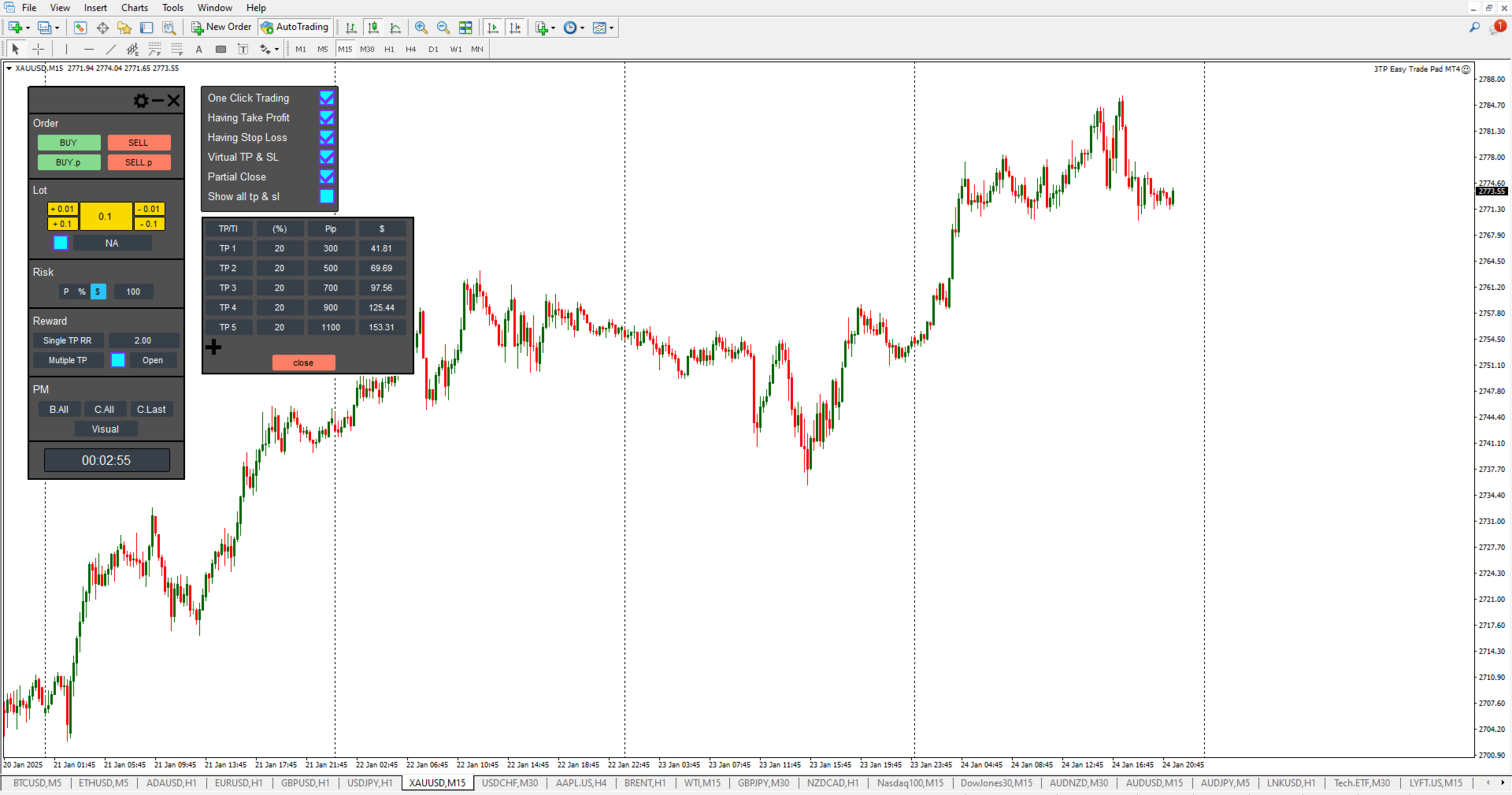Click the Zoom In magnifier icon
This screenshot has width=1512, height=795.
pyautogui.click(x=421, y=28)
